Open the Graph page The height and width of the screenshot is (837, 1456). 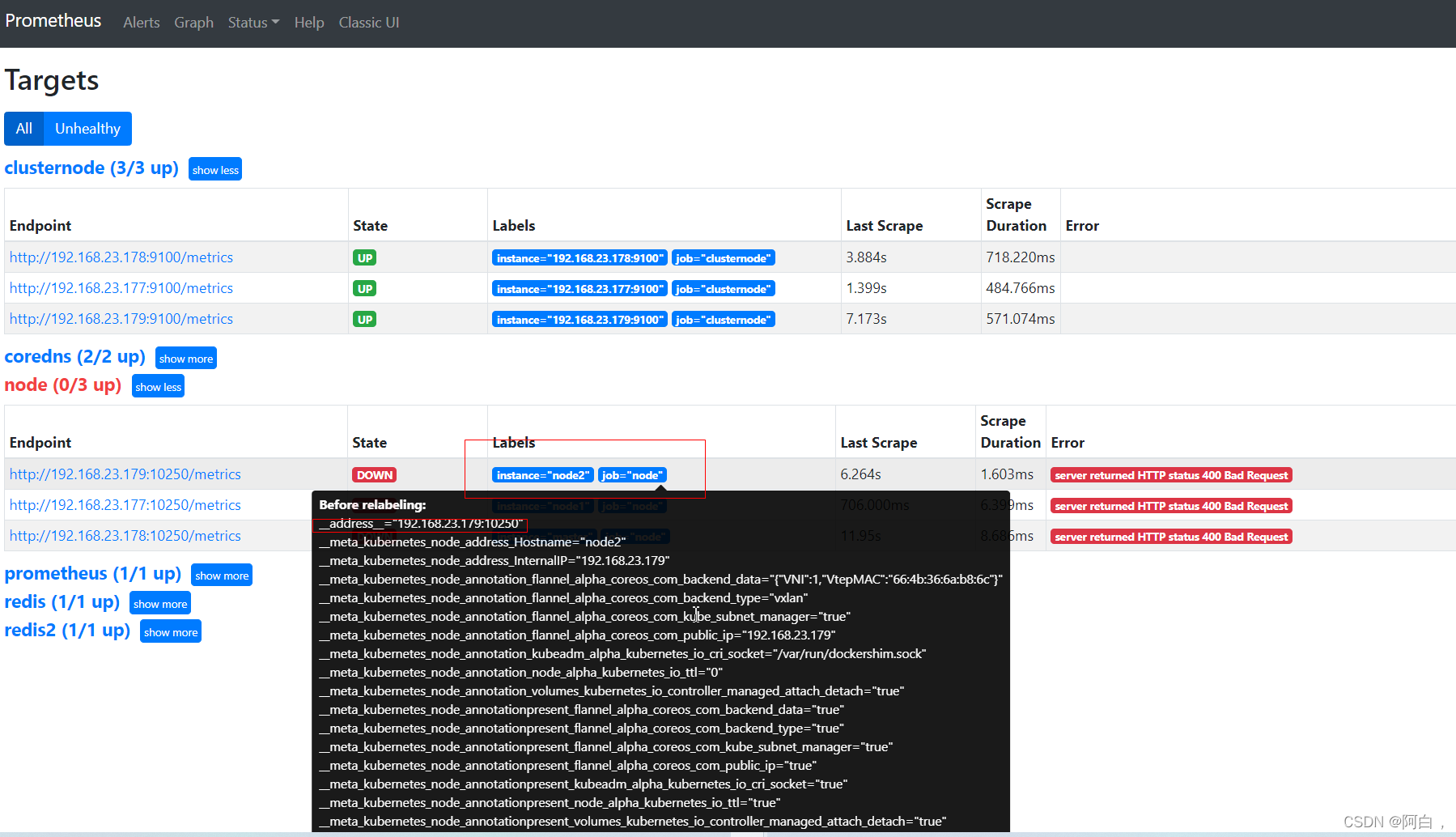coord(194,23)
